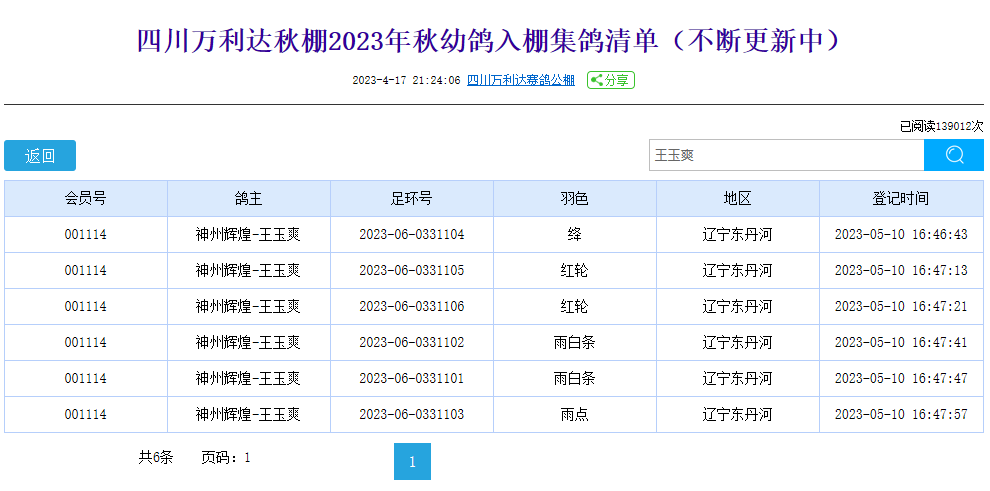The width and height of the screenshot is (990, 491).
Task: Click ring number 2023-06-0331106 cell
Action: (x=411, y=307)
